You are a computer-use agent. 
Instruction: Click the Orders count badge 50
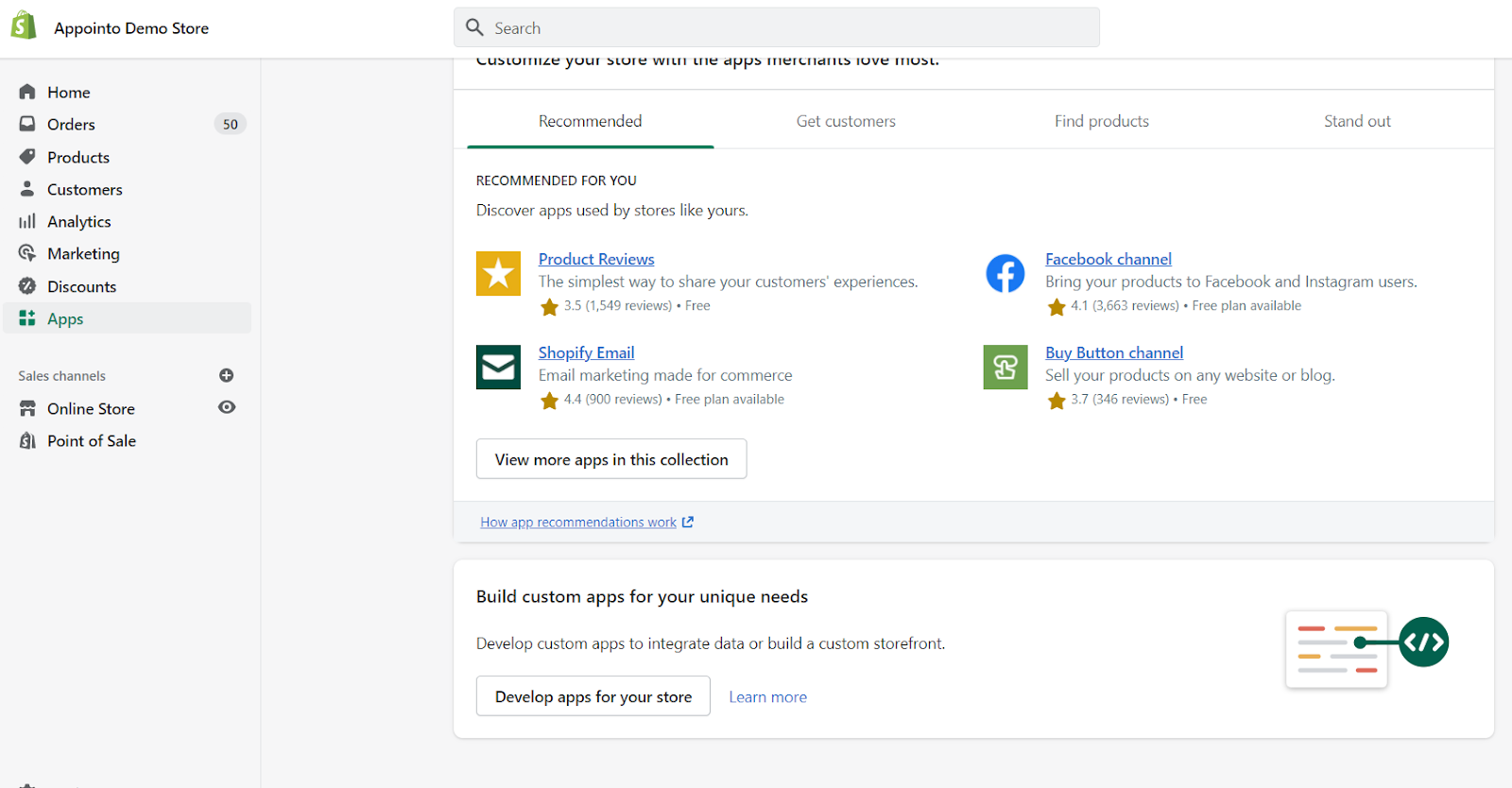tap(231, 124)
